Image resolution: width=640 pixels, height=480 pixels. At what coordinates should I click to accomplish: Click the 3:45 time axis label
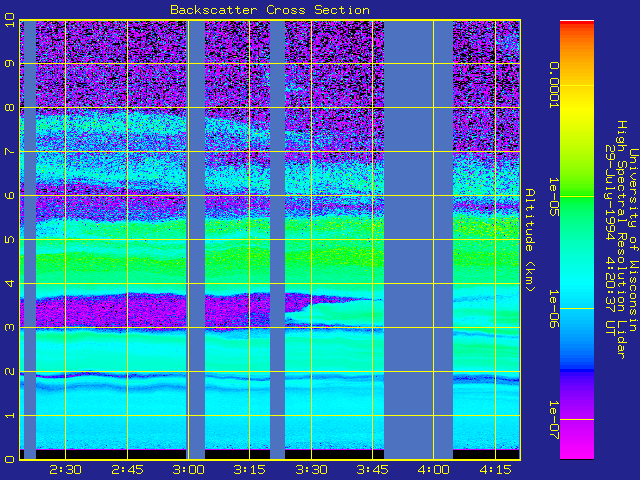click(372, 470)
